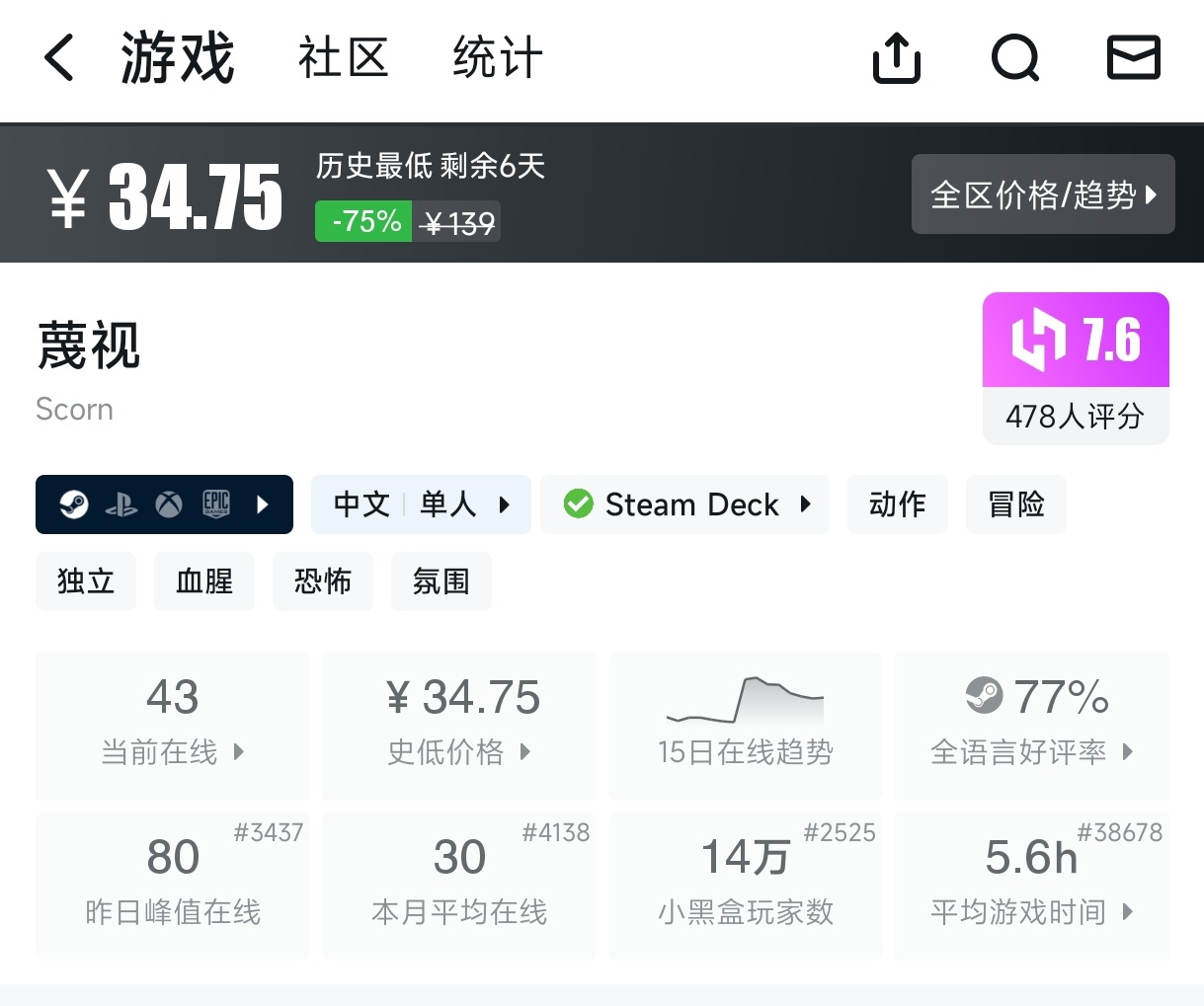Select the 动作 genre tag
1204x1006 pixels.
click(x=898, y=504)
